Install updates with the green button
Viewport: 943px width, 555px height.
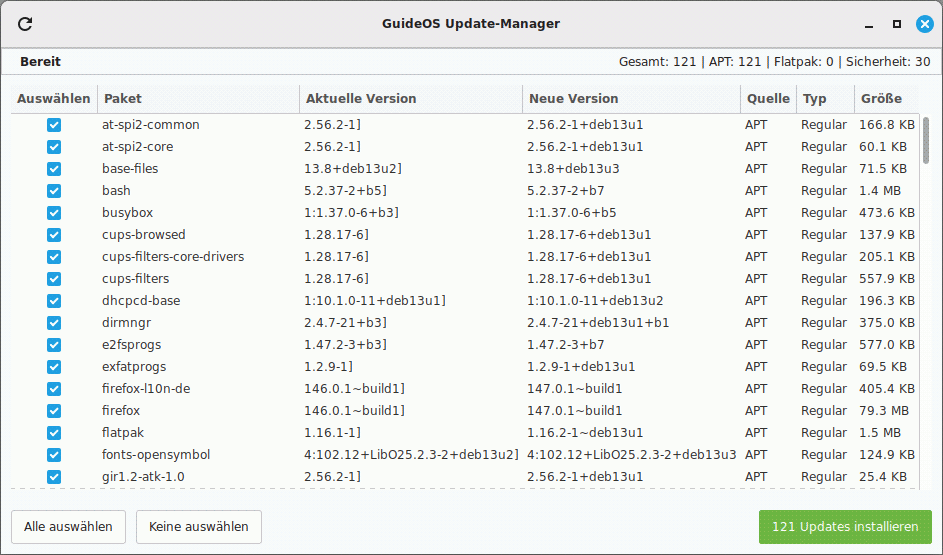[x=845, y=527]
